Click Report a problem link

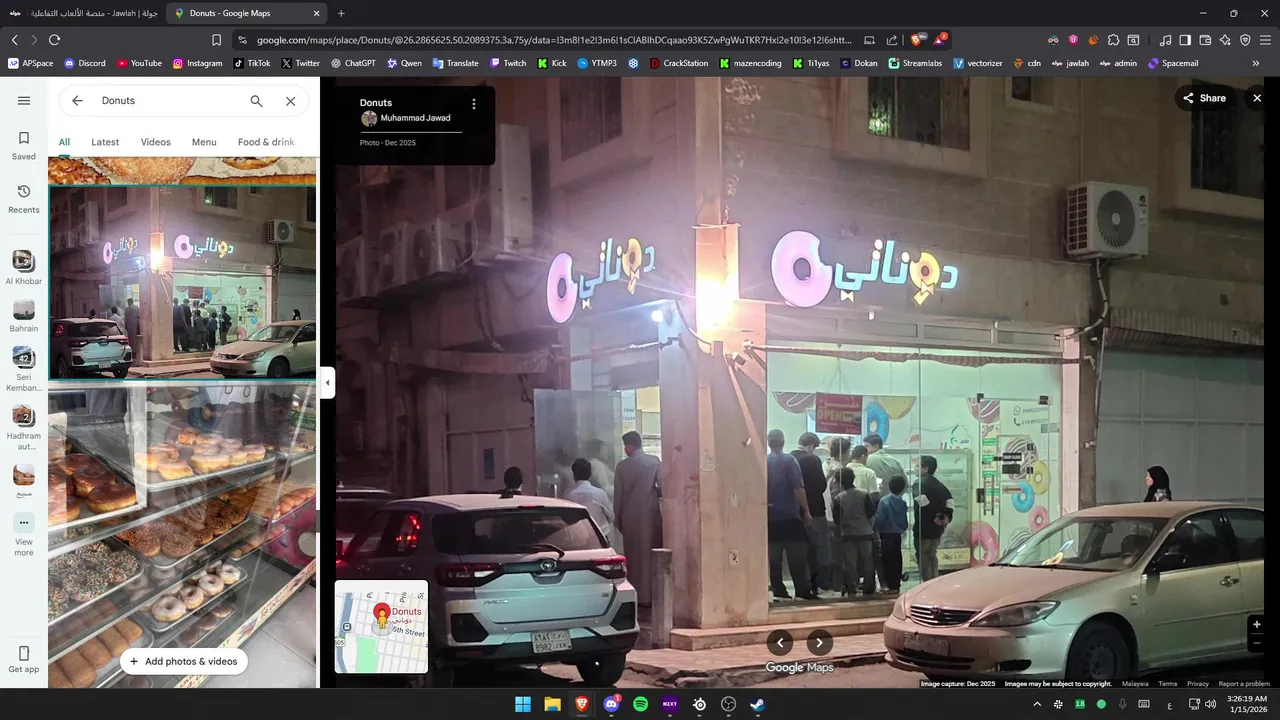(1244, 684)
